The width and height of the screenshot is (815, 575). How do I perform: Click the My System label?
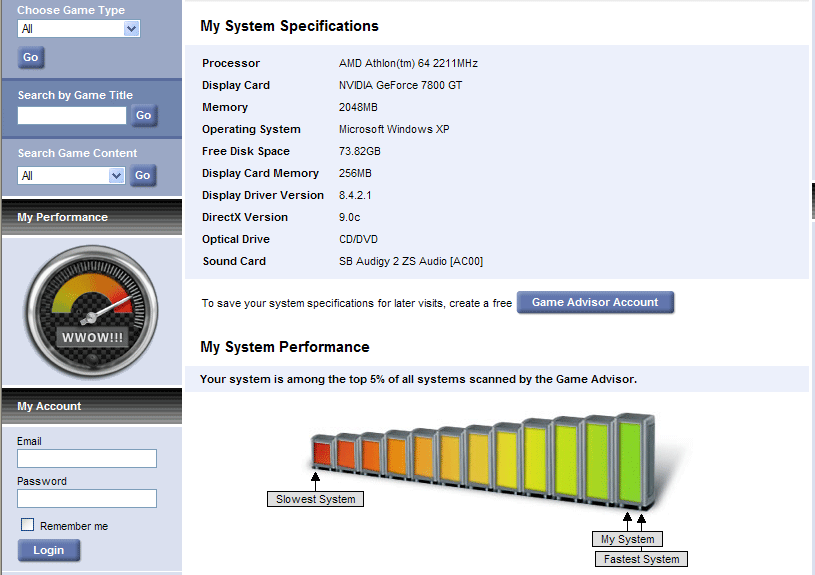point(627,539)
